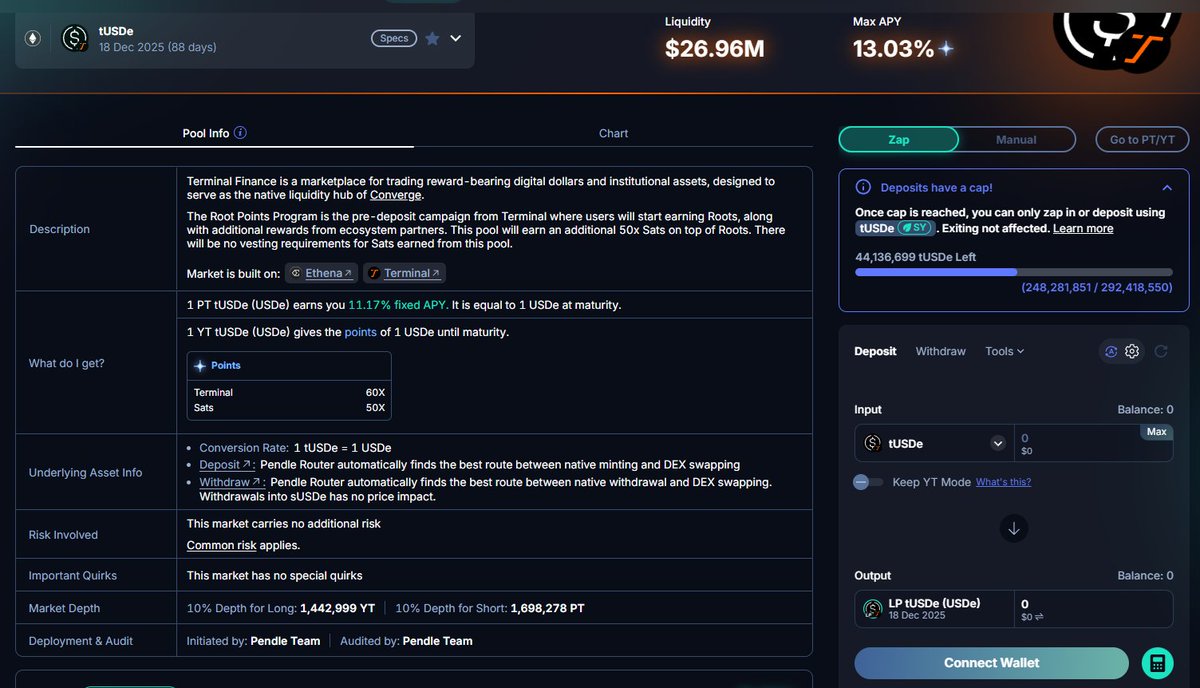The image size is (1200, 688).
Task: Open the calculator icon
Action: (x=1157, y=663)
